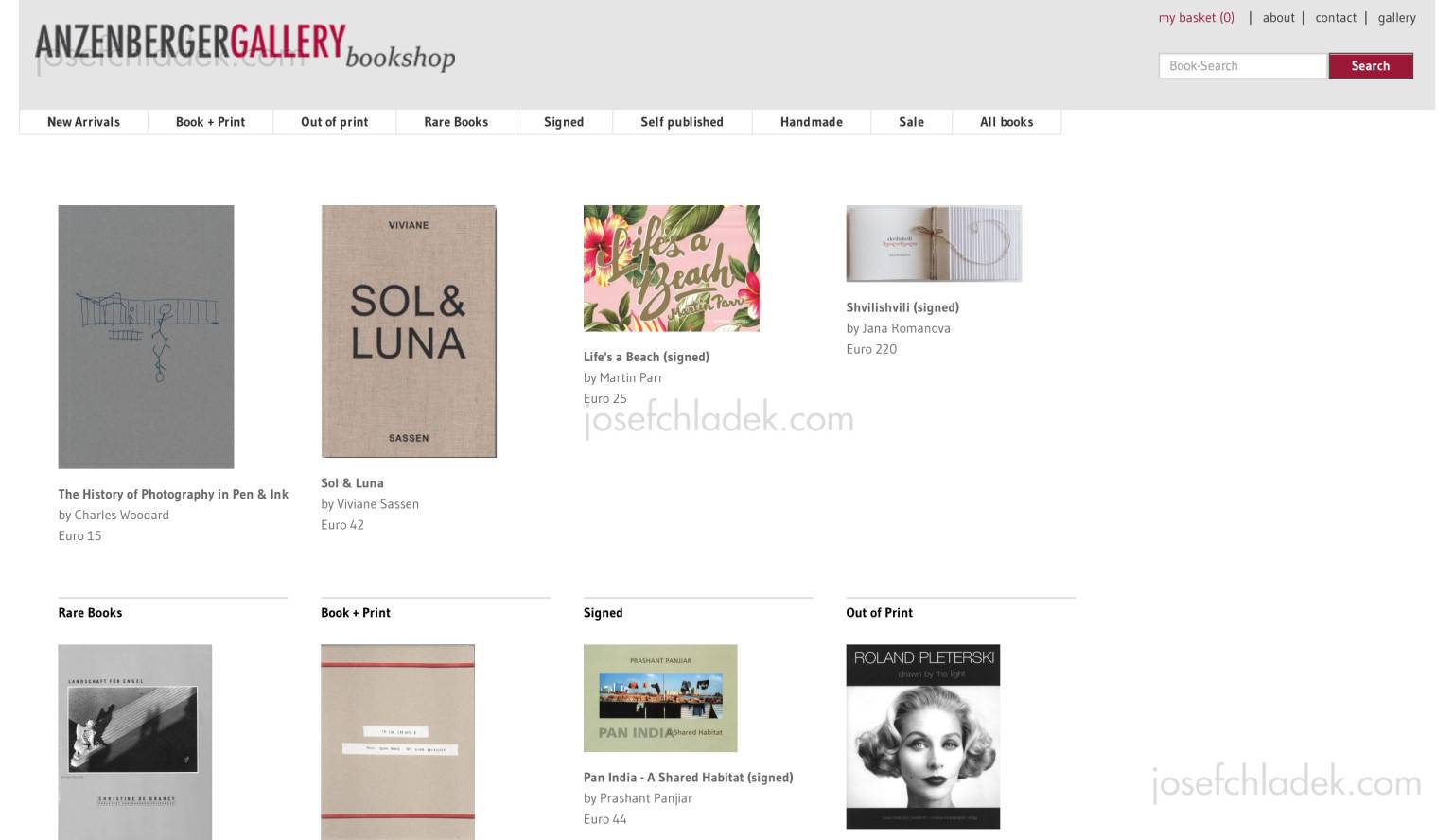Visit the contact page link

1336,17
